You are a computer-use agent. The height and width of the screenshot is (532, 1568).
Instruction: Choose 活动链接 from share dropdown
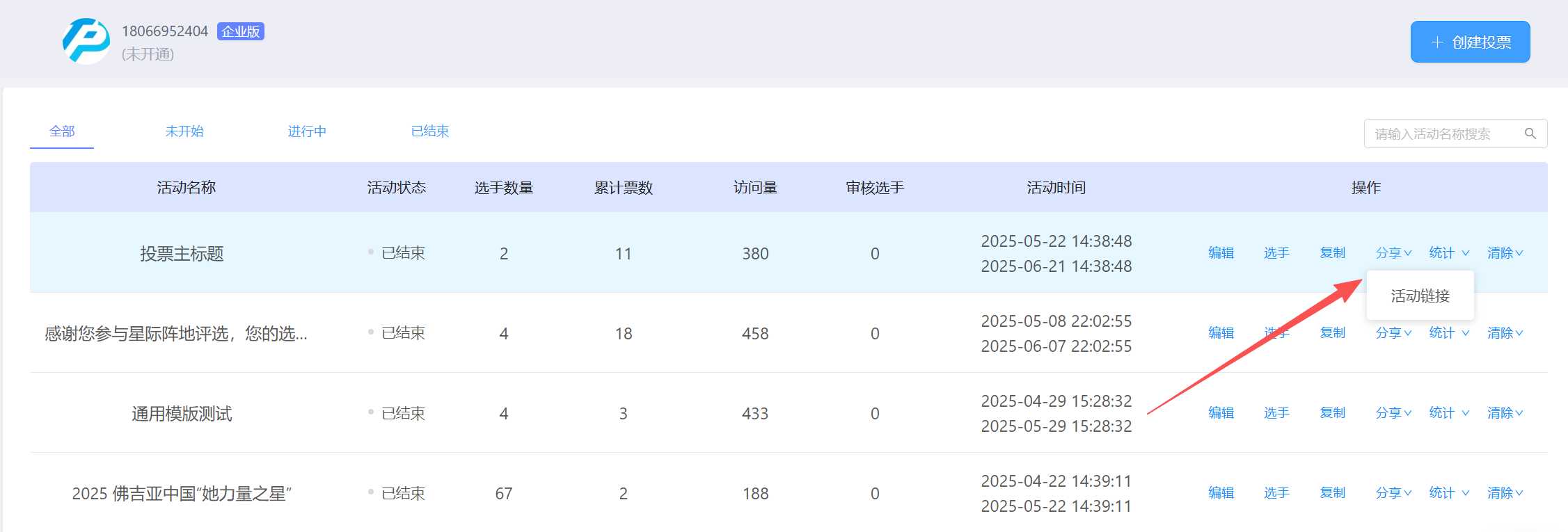tap(1420, 296)
